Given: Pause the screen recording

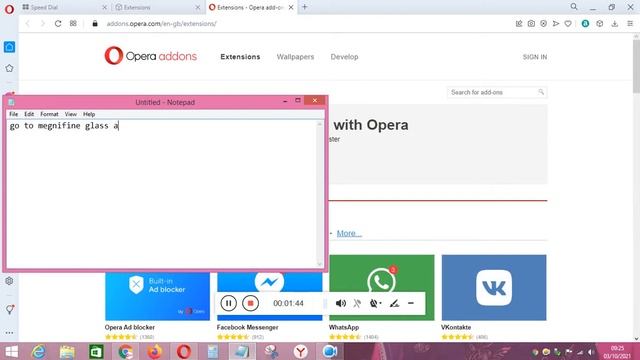Looking at the screenshot, I should [229, 303].
